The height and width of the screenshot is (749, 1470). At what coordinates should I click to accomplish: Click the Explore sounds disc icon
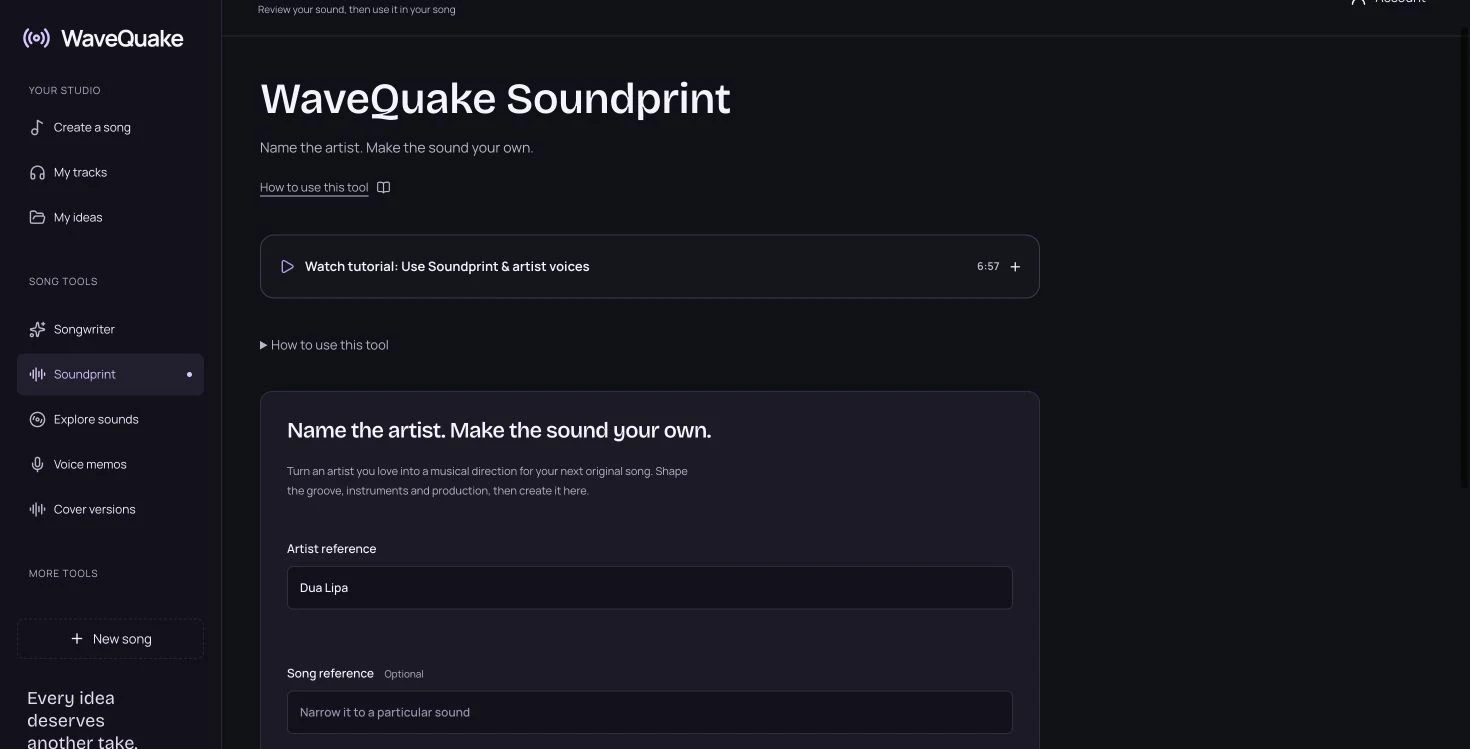pyautogui.click(x=37, y=420)
